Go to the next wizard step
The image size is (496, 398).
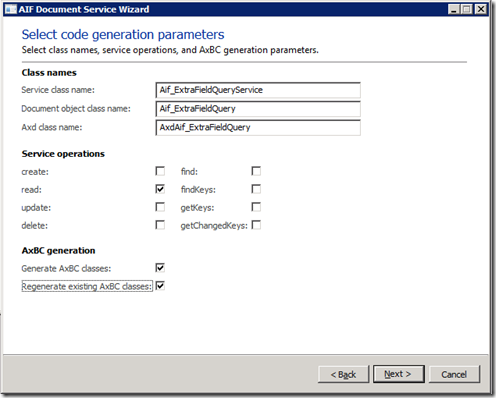click(x=399, y=374)
